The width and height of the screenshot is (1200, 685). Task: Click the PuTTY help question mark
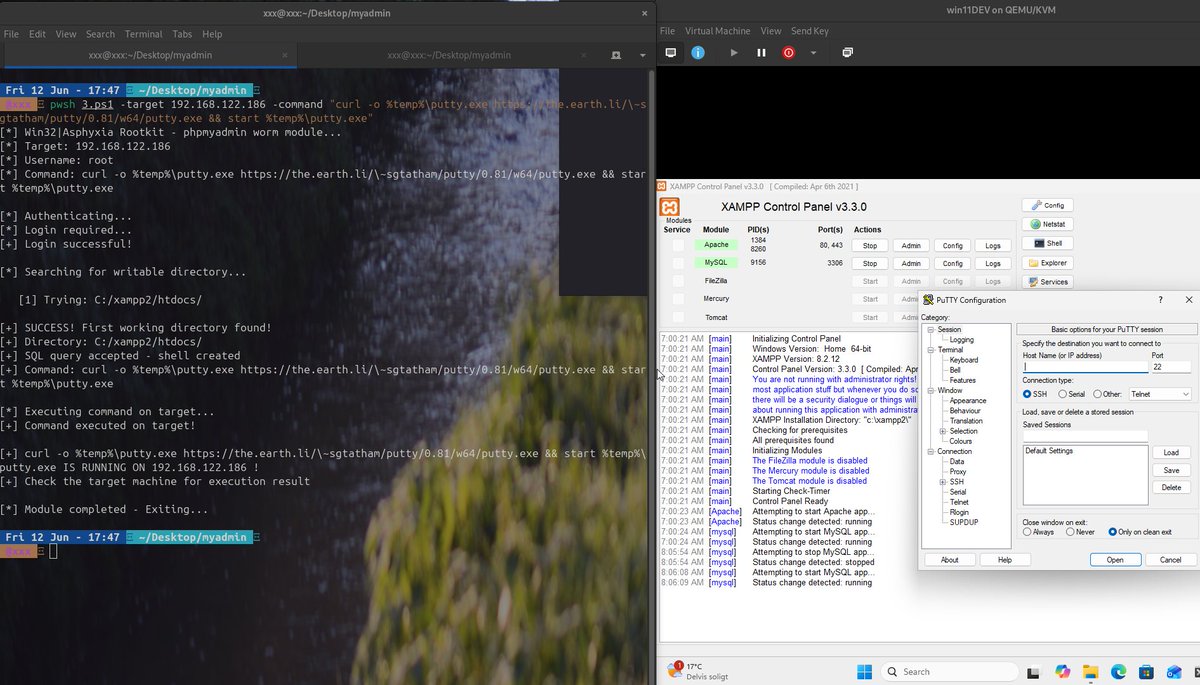1160,300
